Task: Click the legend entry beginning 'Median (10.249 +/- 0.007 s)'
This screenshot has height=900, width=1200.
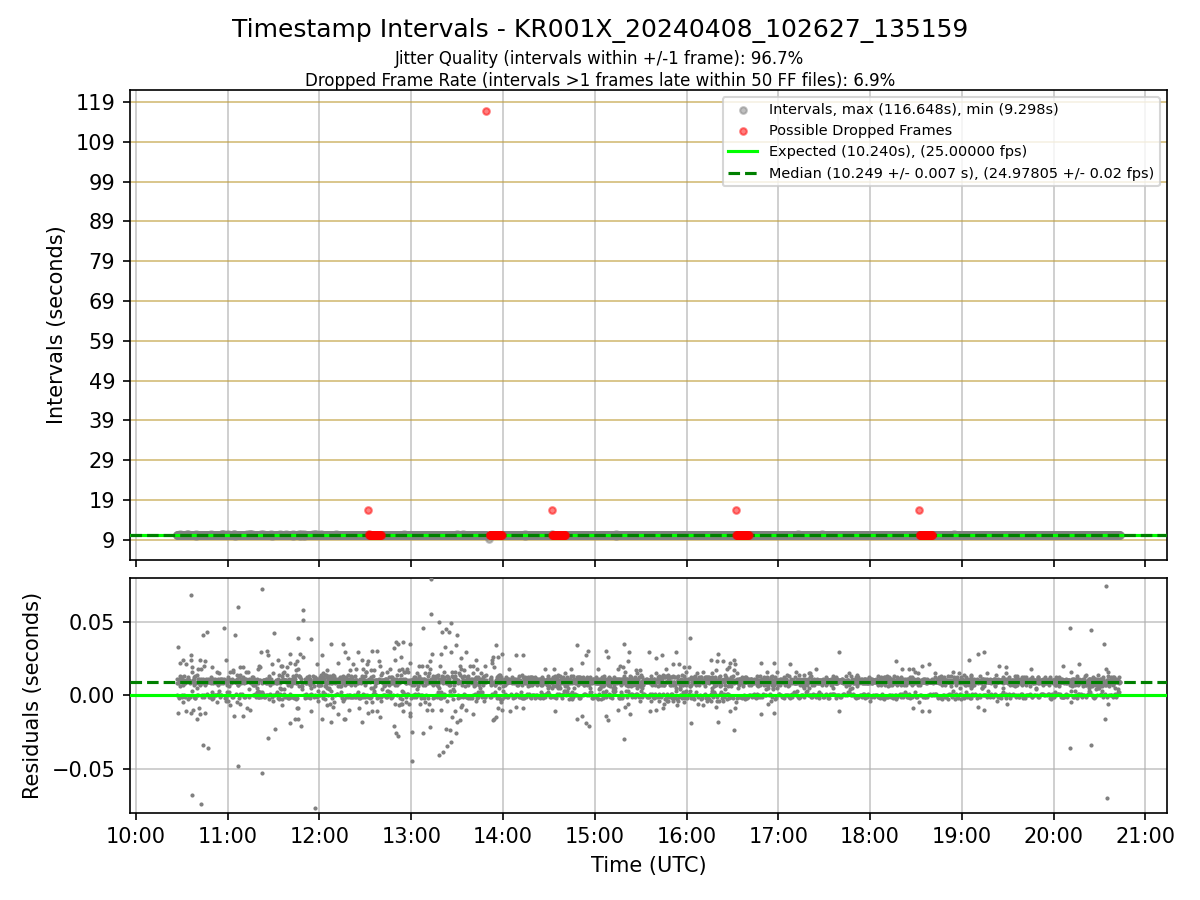Action: click(x=961, y=173)
